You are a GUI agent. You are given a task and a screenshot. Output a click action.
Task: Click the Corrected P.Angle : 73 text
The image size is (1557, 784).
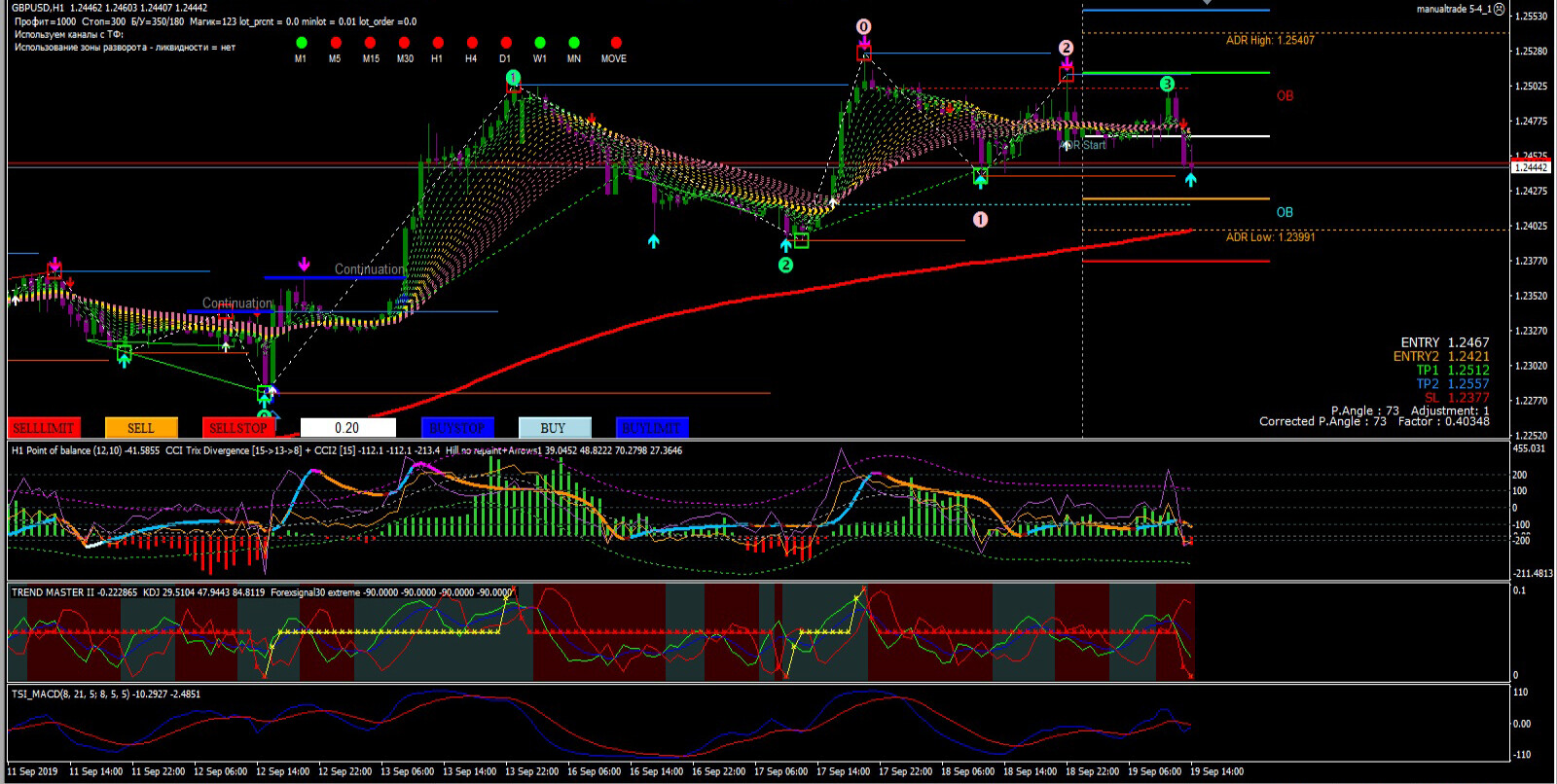pyautogui.click(x=1322, y=421)
